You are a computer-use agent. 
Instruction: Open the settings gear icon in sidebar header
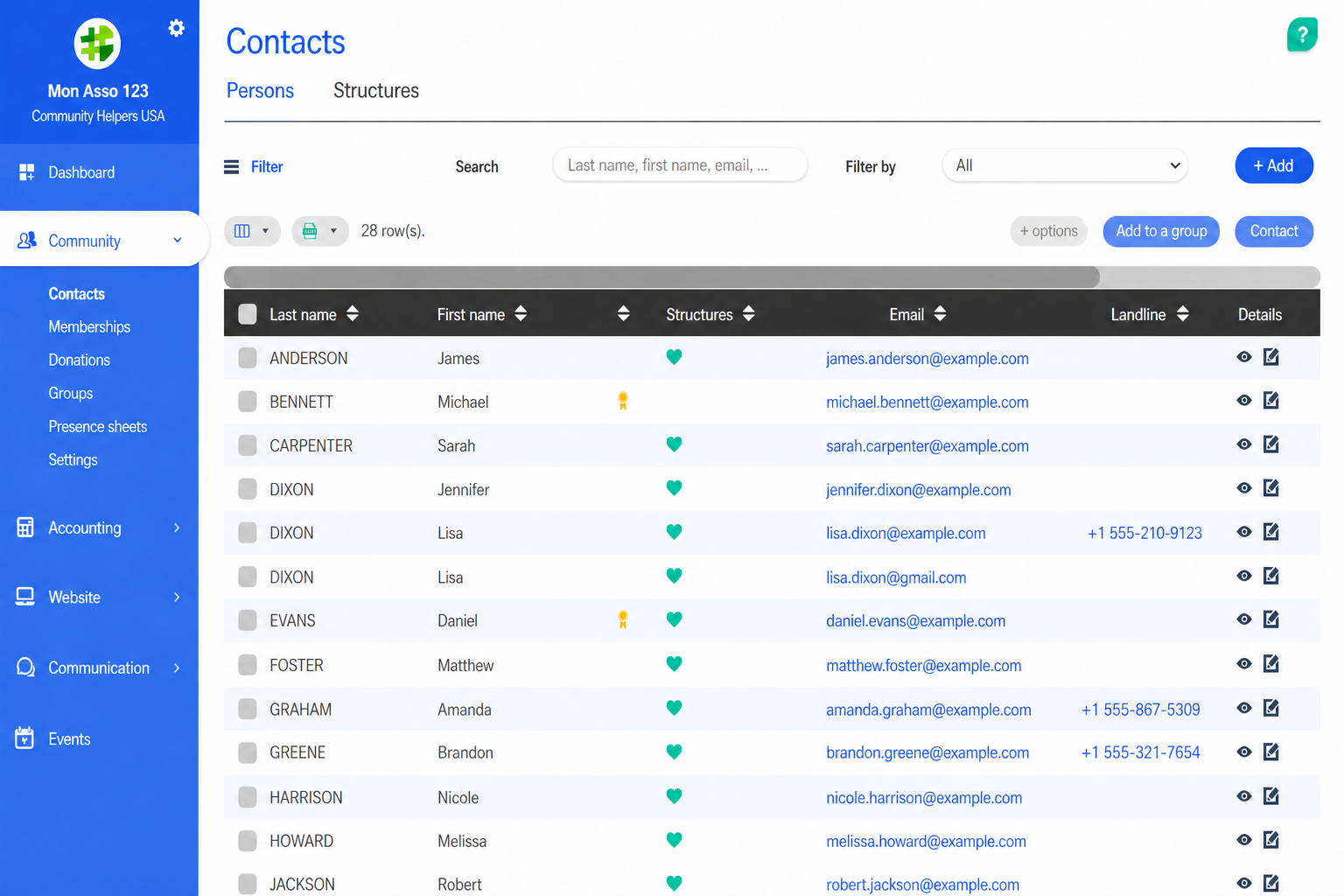tap(177, 28)
